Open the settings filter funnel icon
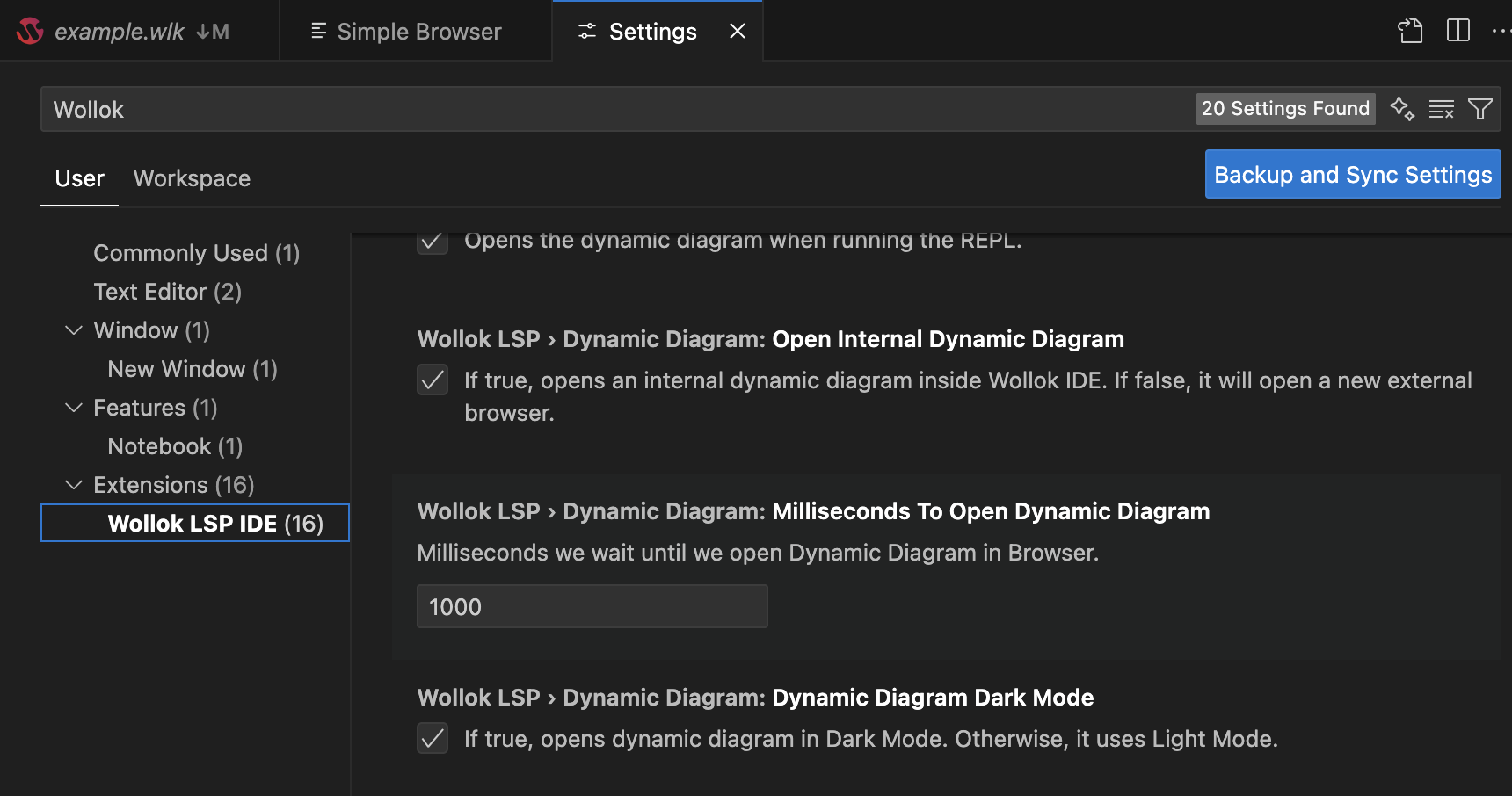 pyautogui.click(x=1479, y=109)
